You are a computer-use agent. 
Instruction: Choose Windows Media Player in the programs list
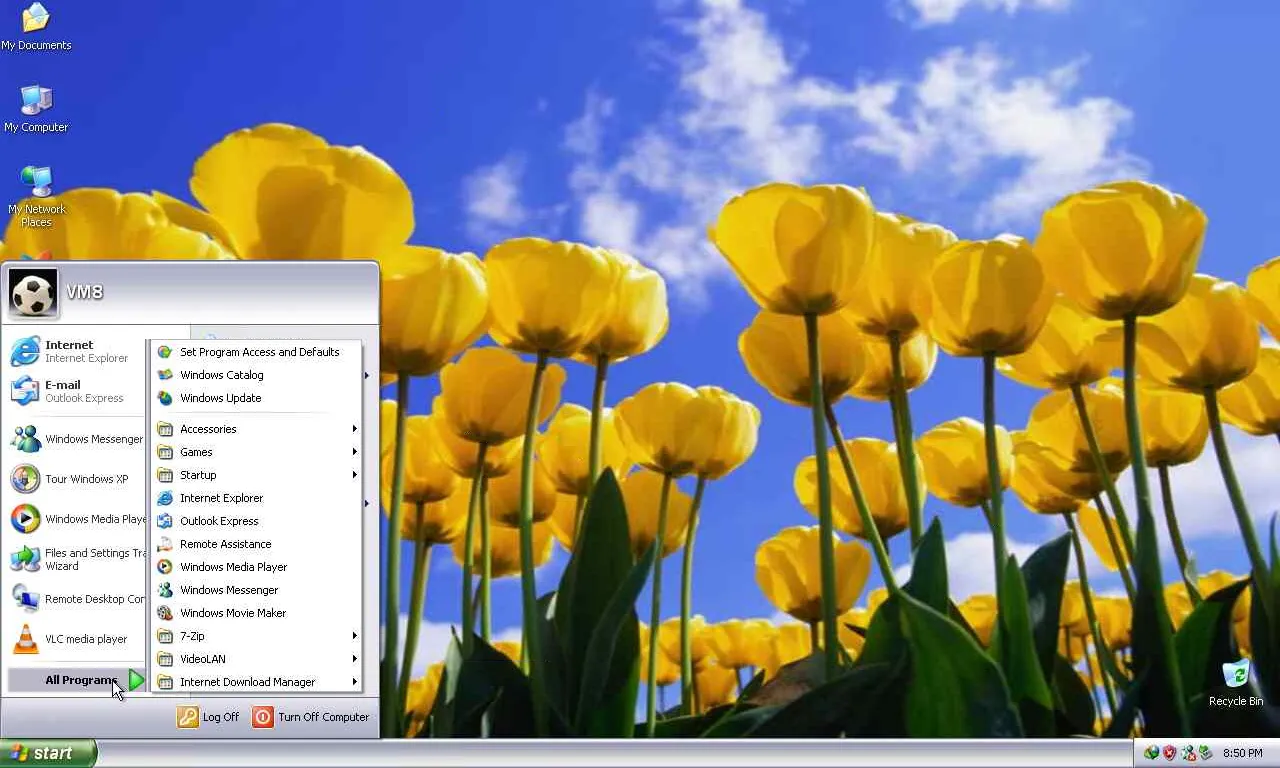(256, 567)
